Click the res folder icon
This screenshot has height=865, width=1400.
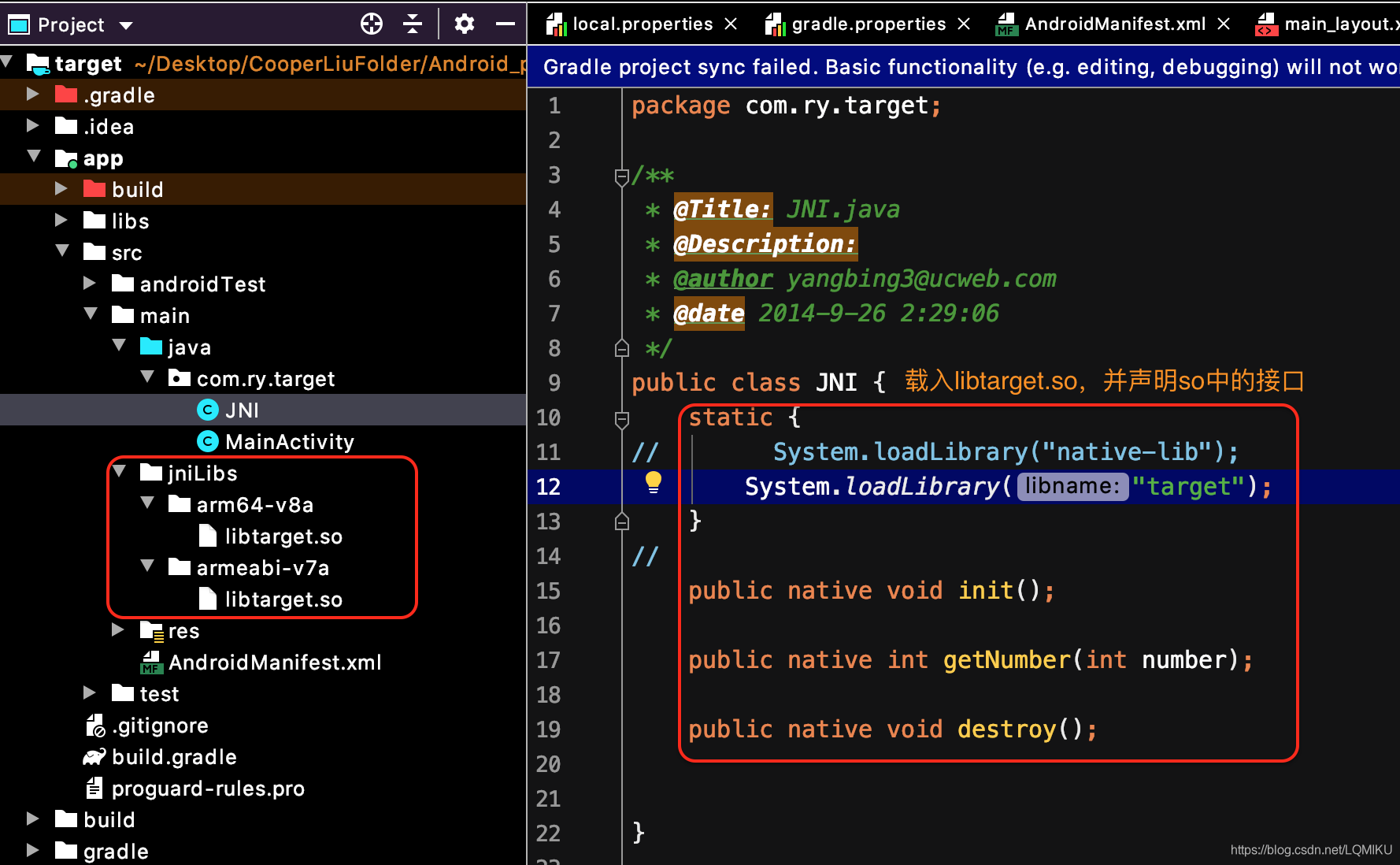pyautogui.click(x=151, y=630)
